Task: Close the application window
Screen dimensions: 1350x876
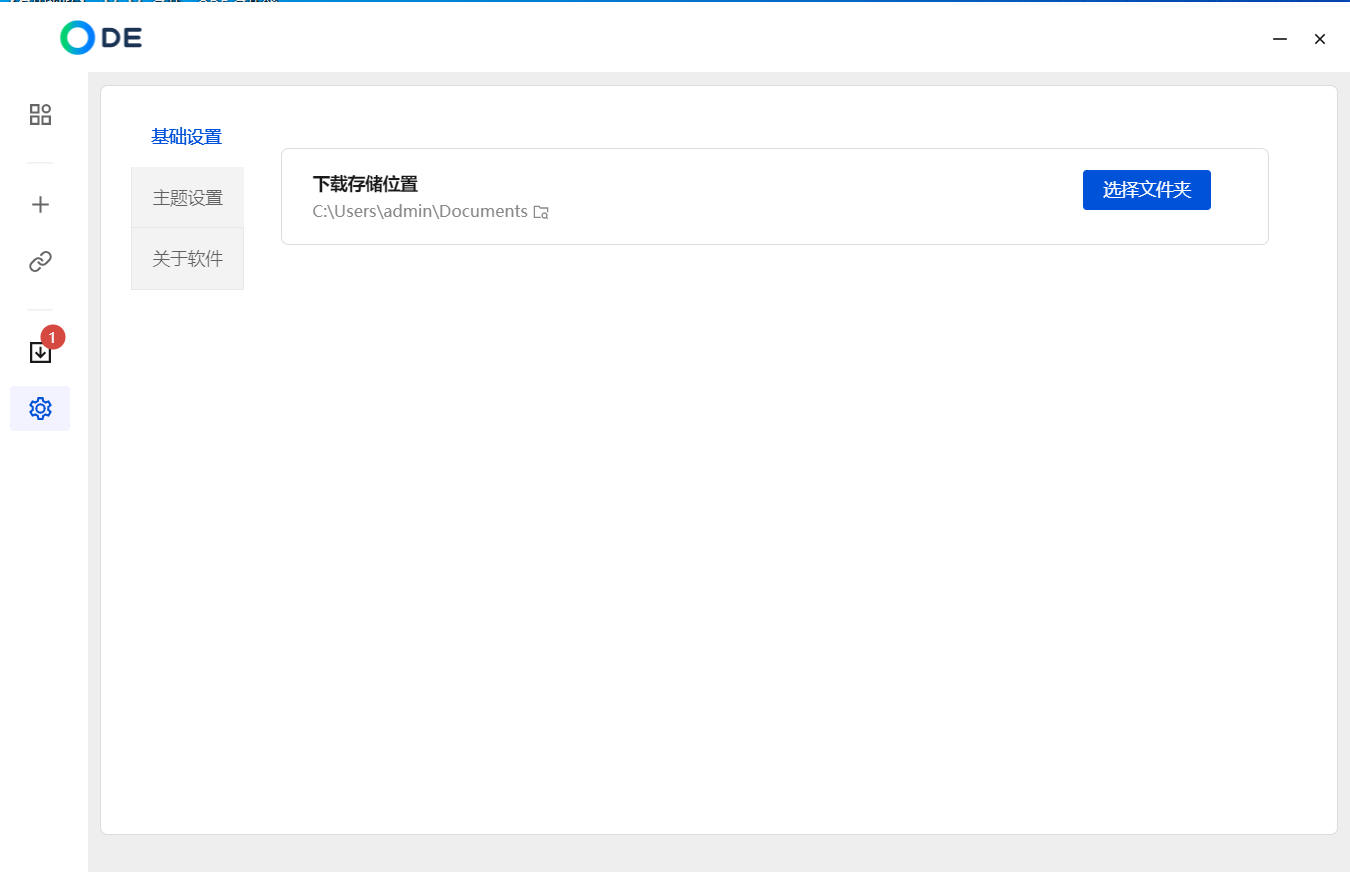Action: click(1320, 39)
